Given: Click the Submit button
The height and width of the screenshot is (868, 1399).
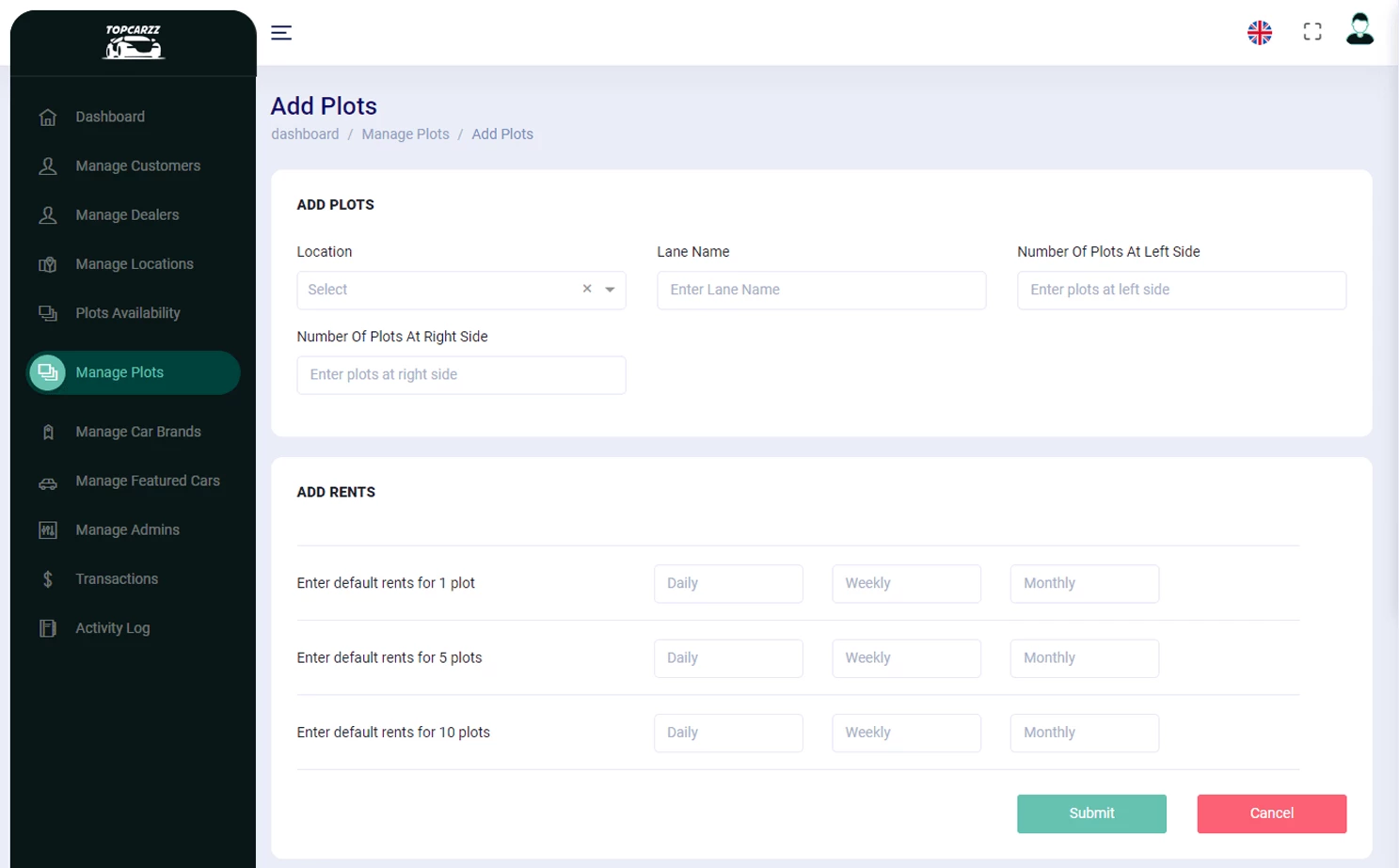Looking at the screenshot, I should [1090, 813].
